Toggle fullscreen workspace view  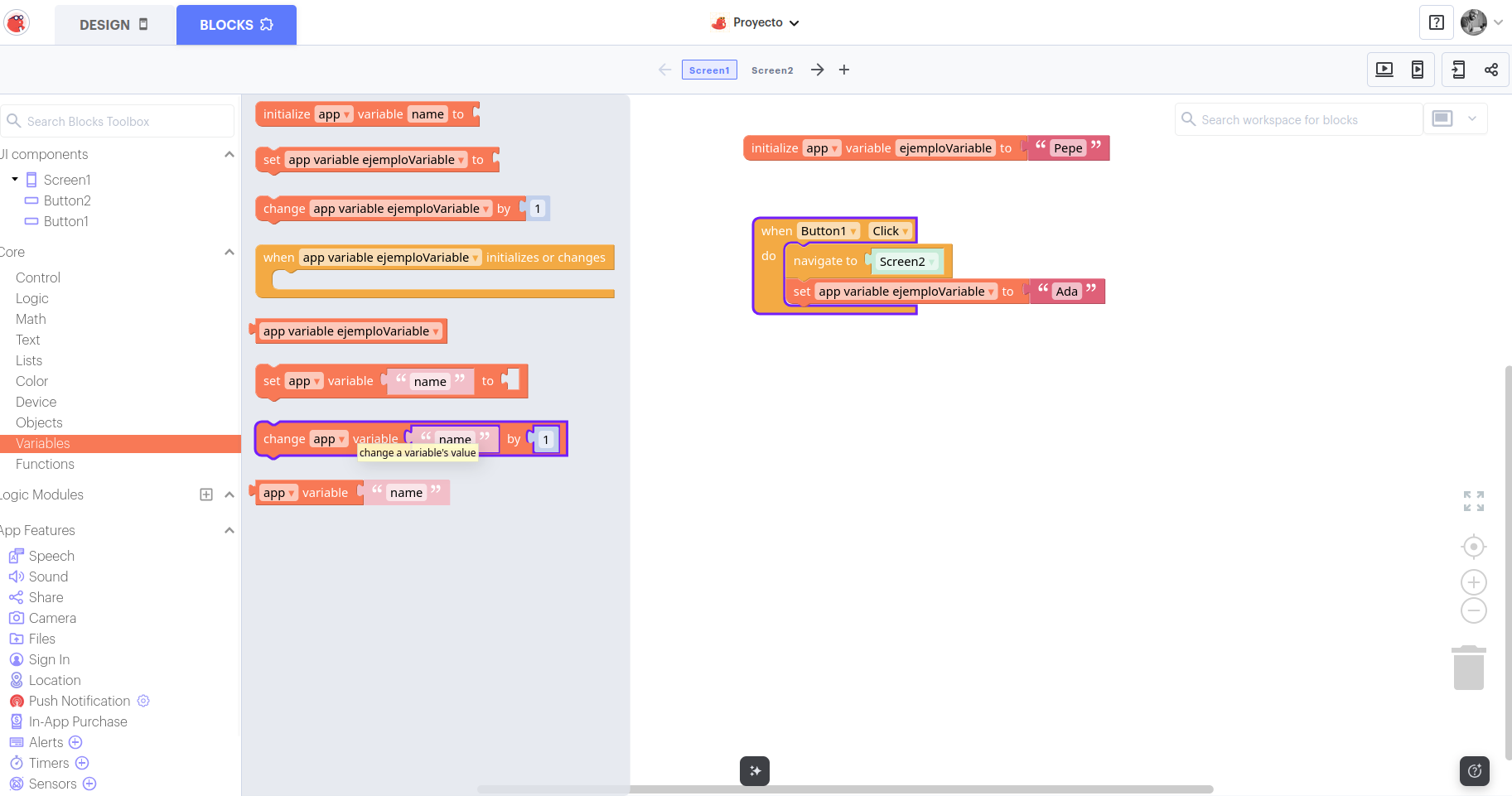pyautogui.click(x=1473, y=501)
